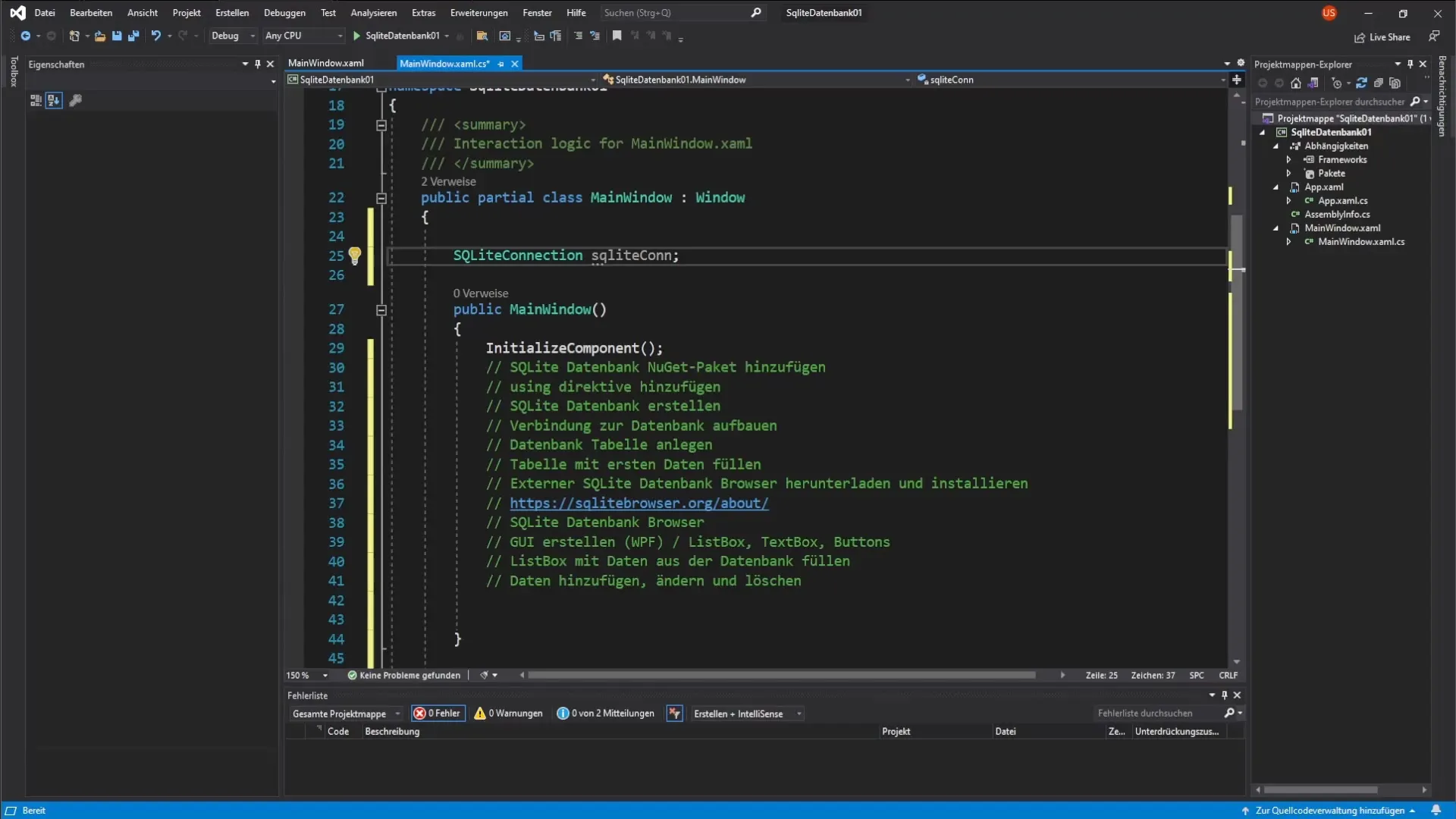The image size is (1456, 819).
Task: Collapse the Abhängigkeiten node in the explorer
Action: tap(1276, 146)
